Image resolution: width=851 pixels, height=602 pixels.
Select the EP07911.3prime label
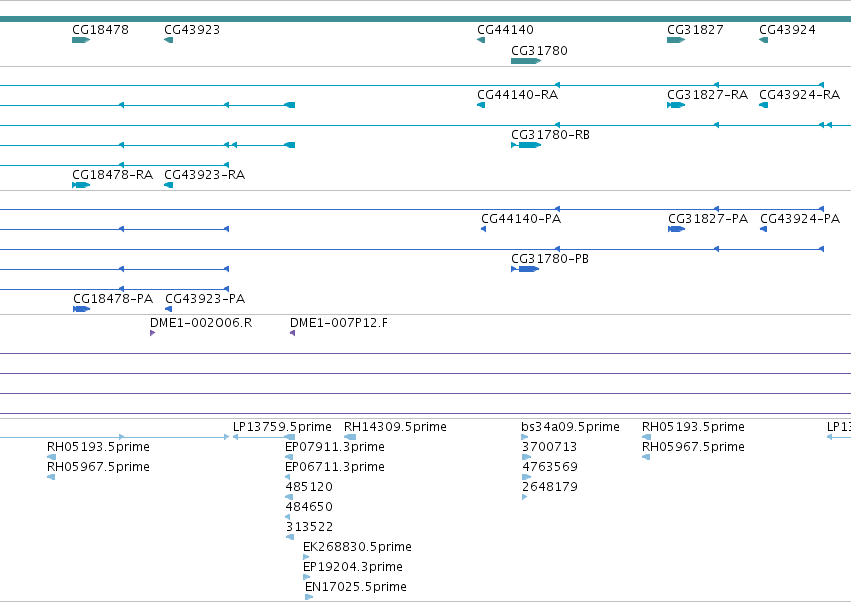pos(335,447)
